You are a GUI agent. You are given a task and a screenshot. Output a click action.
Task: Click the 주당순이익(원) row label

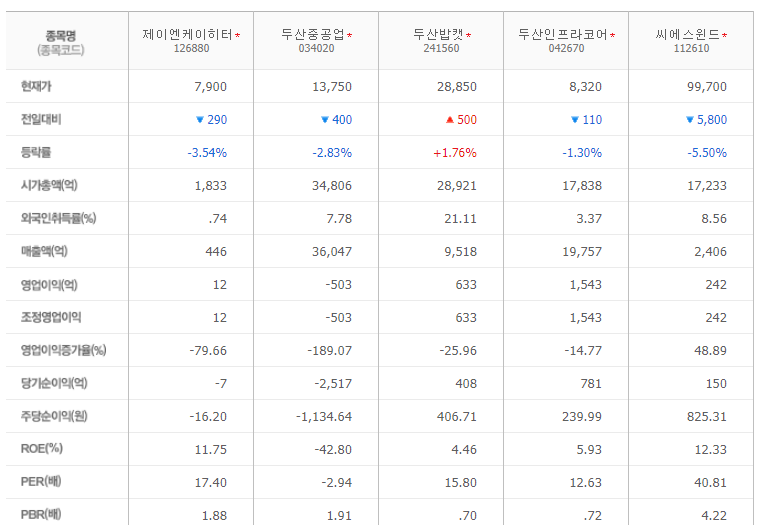(54, 416)
